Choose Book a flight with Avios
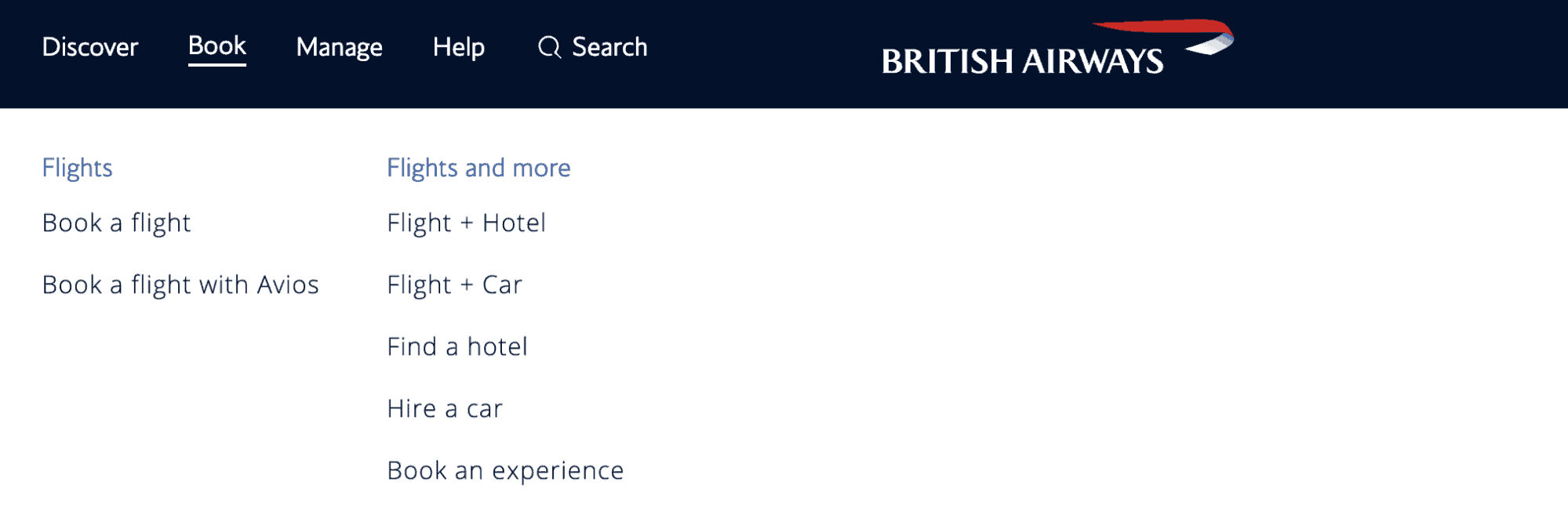The width and height of the screenshot is (1568, 522). (180, 285)
